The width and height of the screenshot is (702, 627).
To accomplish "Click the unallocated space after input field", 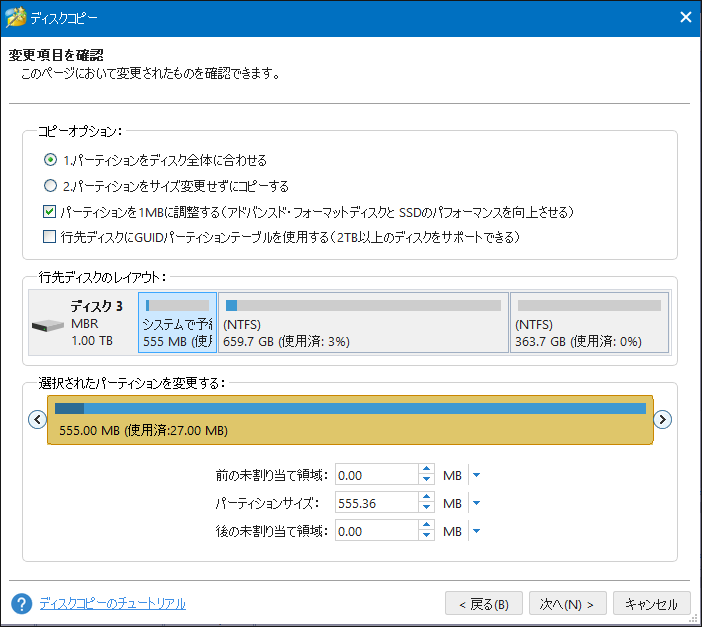I will [x=377, y=531].
